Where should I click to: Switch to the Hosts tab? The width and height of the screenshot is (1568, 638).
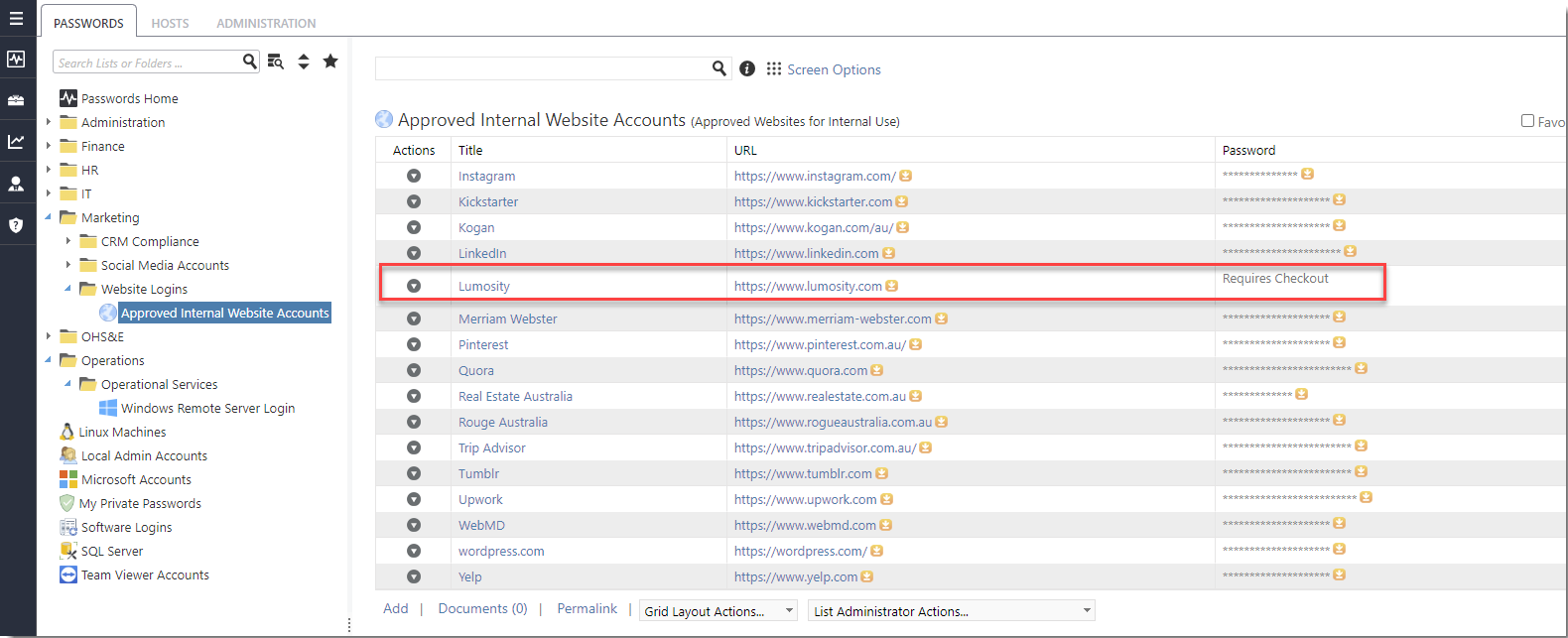(x=170, y=23)
